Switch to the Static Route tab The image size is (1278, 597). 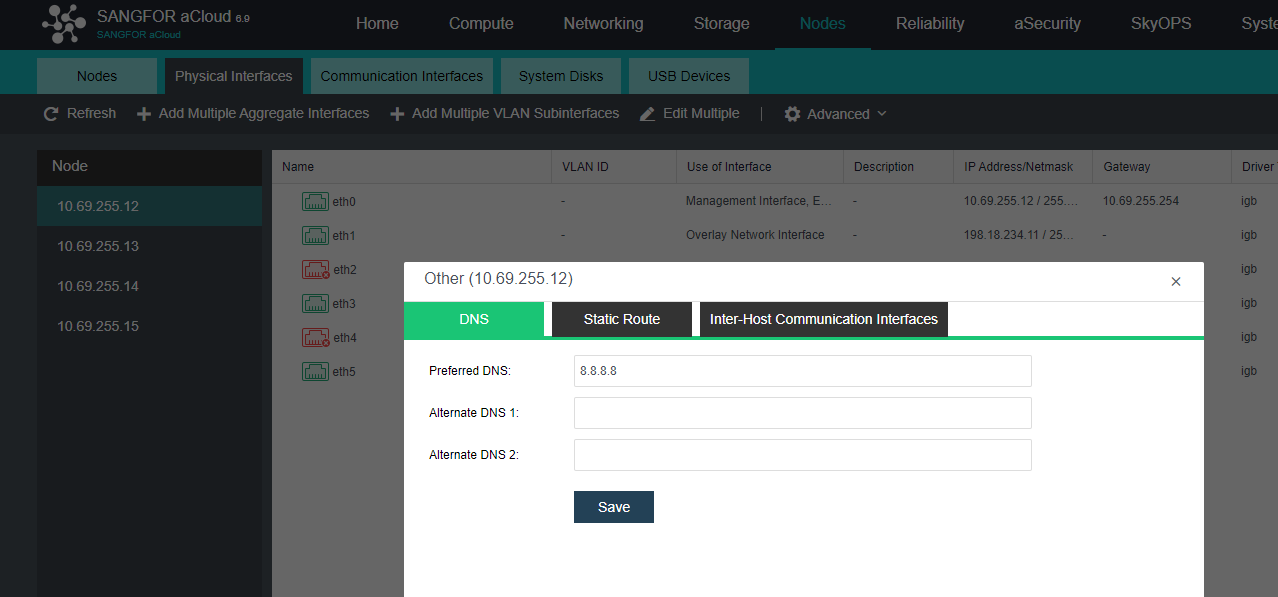tap(621, 318)
